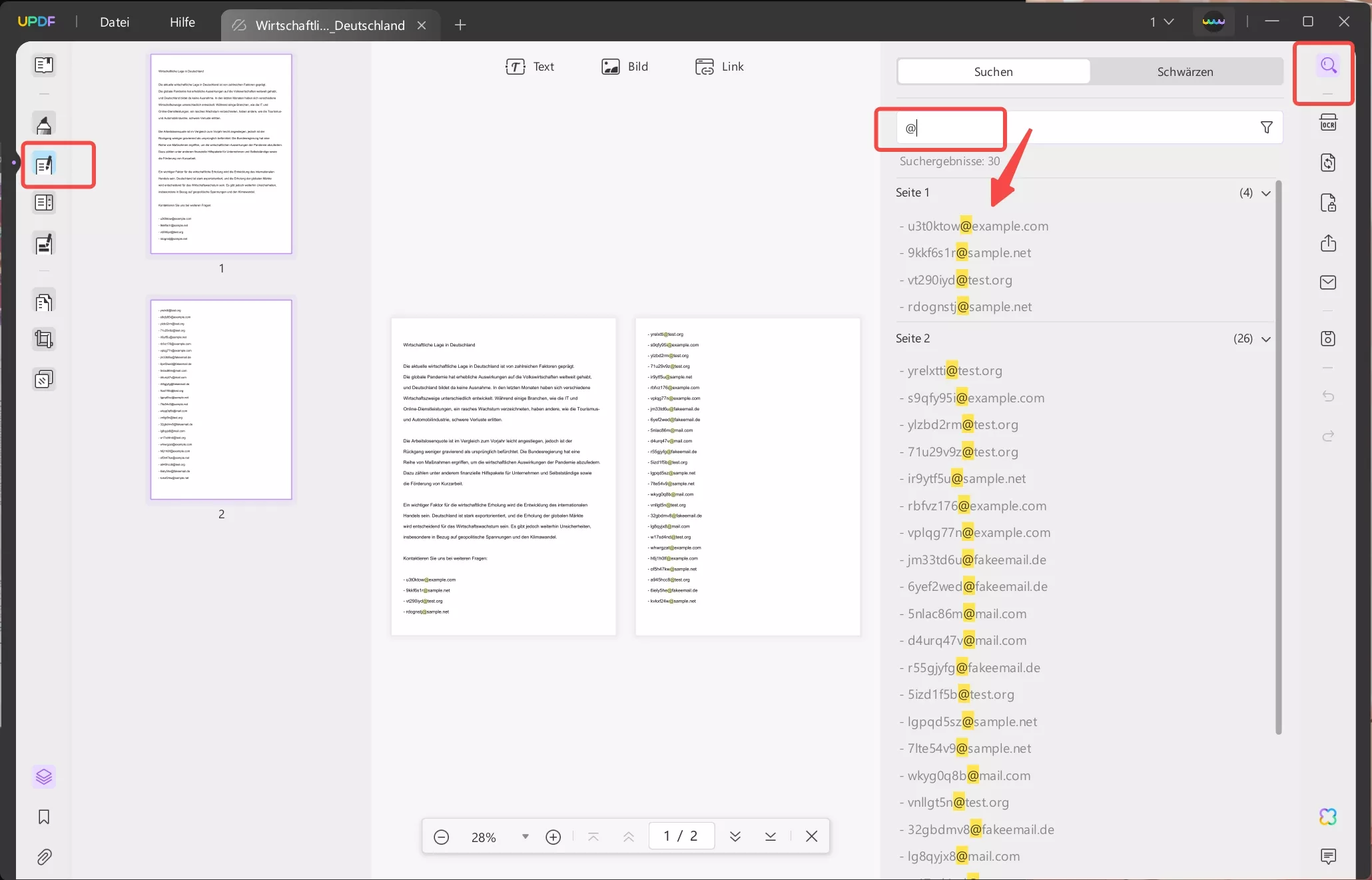
Task: Click the send via email icon
Action: tap(1329, 282)
